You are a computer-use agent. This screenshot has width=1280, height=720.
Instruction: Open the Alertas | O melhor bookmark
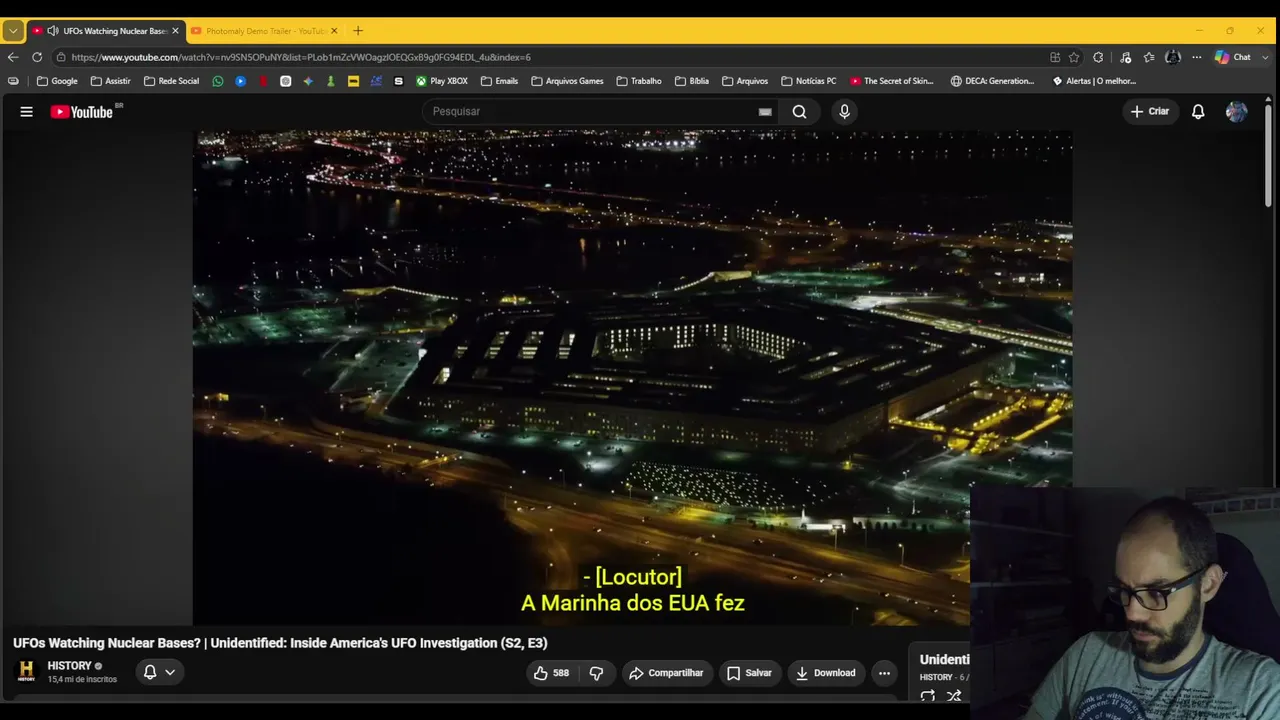coord(1094,81)
